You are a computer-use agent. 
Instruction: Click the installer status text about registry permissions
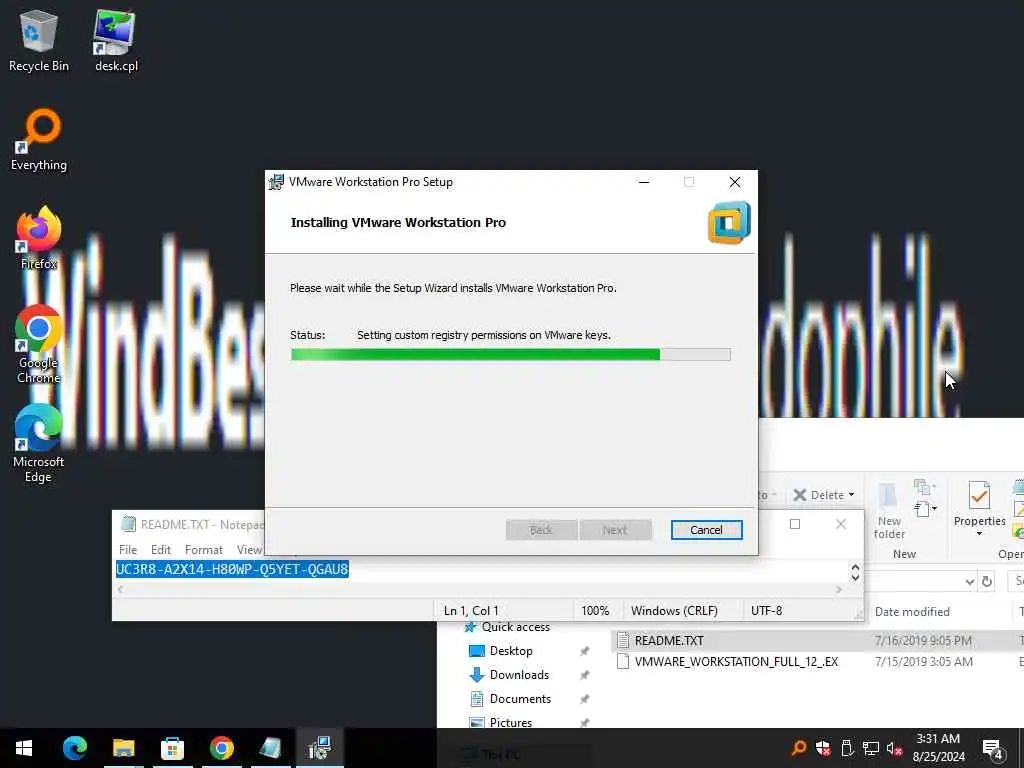(x=483, y=335)
